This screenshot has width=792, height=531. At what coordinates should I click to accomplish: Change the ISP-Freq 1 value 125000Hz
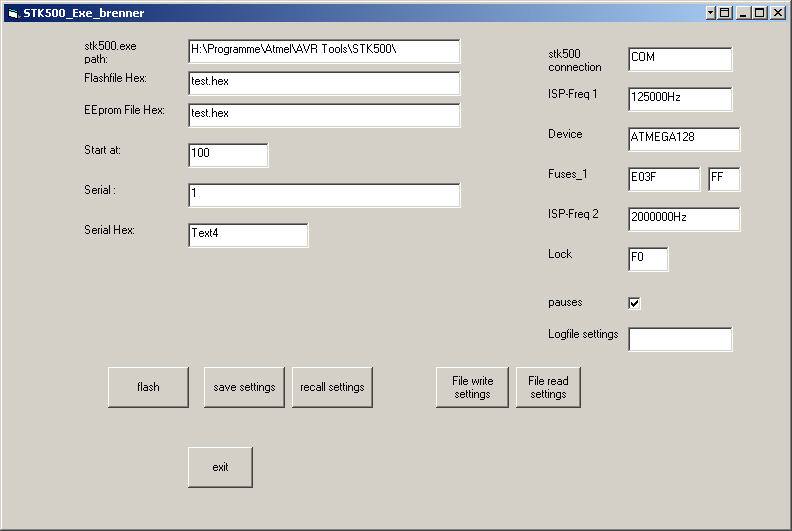[680, 99]
